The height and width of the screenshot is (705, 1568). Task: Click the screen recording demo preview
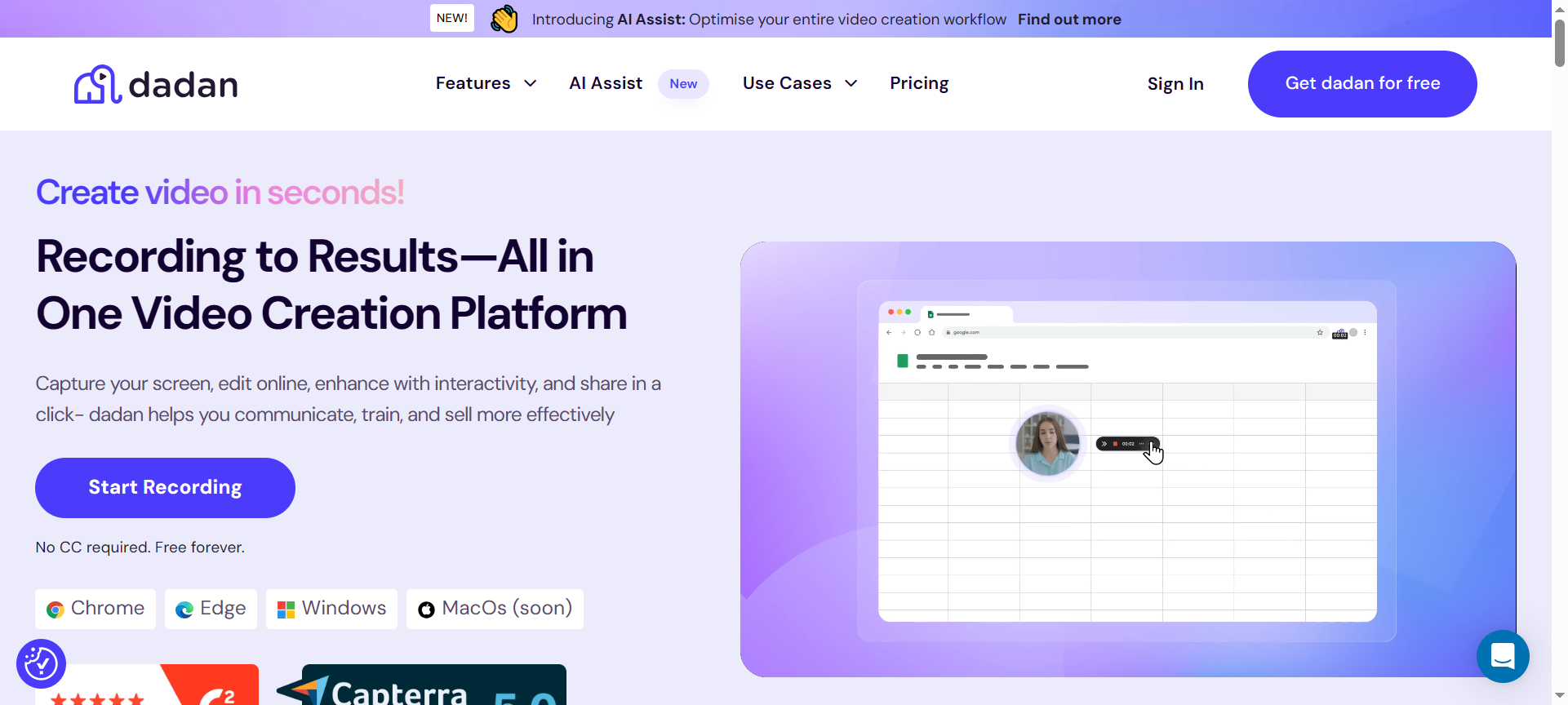click(1127, 459)
